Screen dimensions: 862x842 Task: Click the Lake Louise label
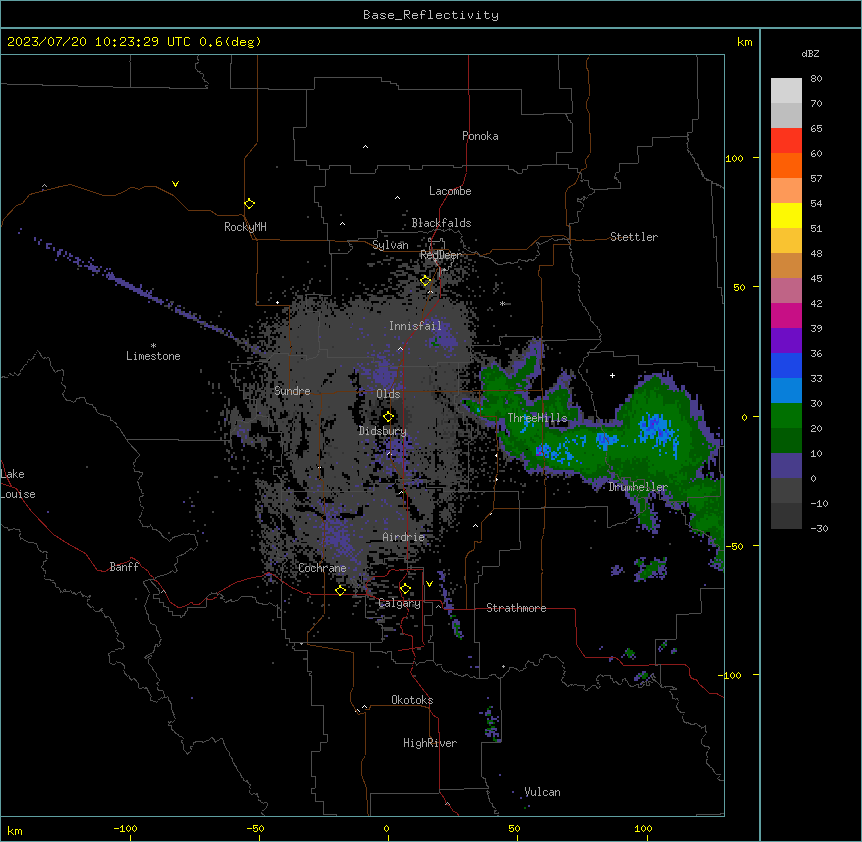pyautogui.click(x=18, y=484)
